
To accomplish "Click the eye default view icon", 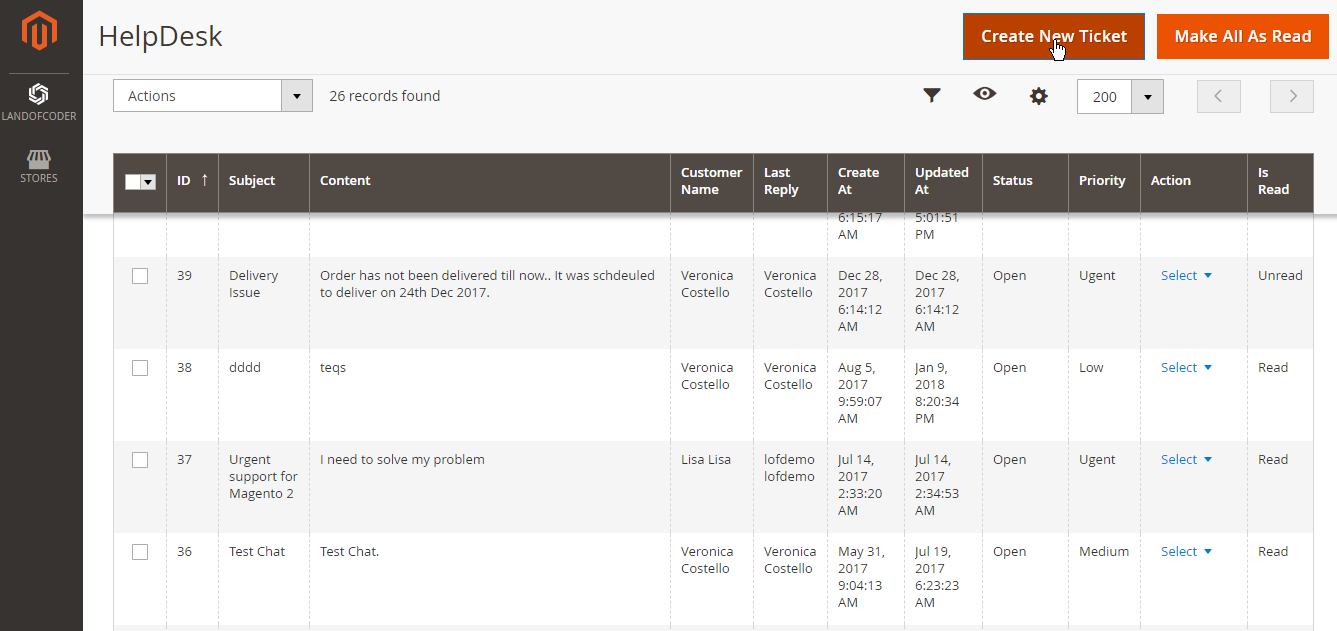I will tap(985, 95).
